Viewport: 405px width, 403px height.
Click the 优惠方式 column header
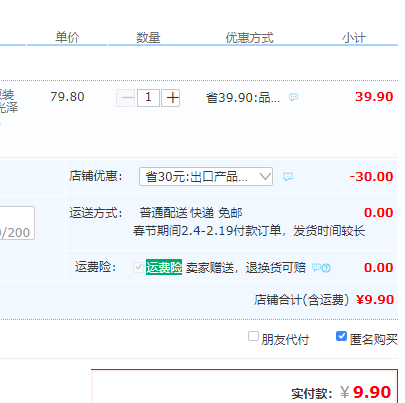point(249,38)
